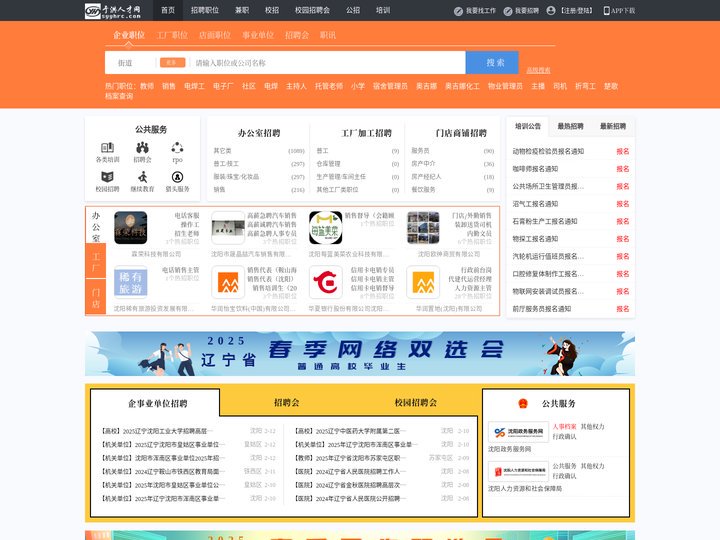Select the orange 工厂 vertical tab

pyautogui.click(x=96, y=261)
